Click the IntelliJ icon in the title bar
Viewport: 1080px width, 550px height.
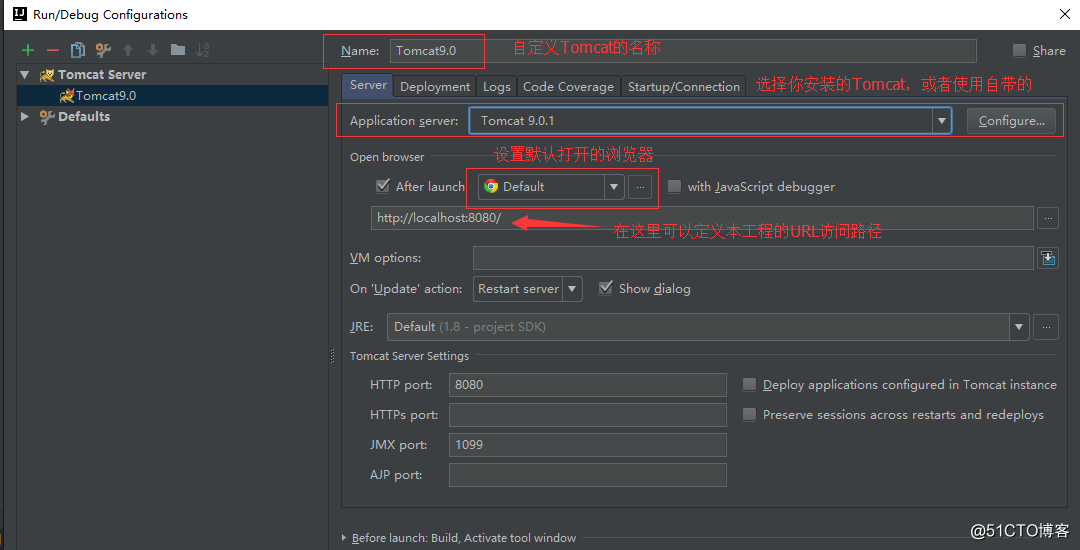click(x=20, y=14)
